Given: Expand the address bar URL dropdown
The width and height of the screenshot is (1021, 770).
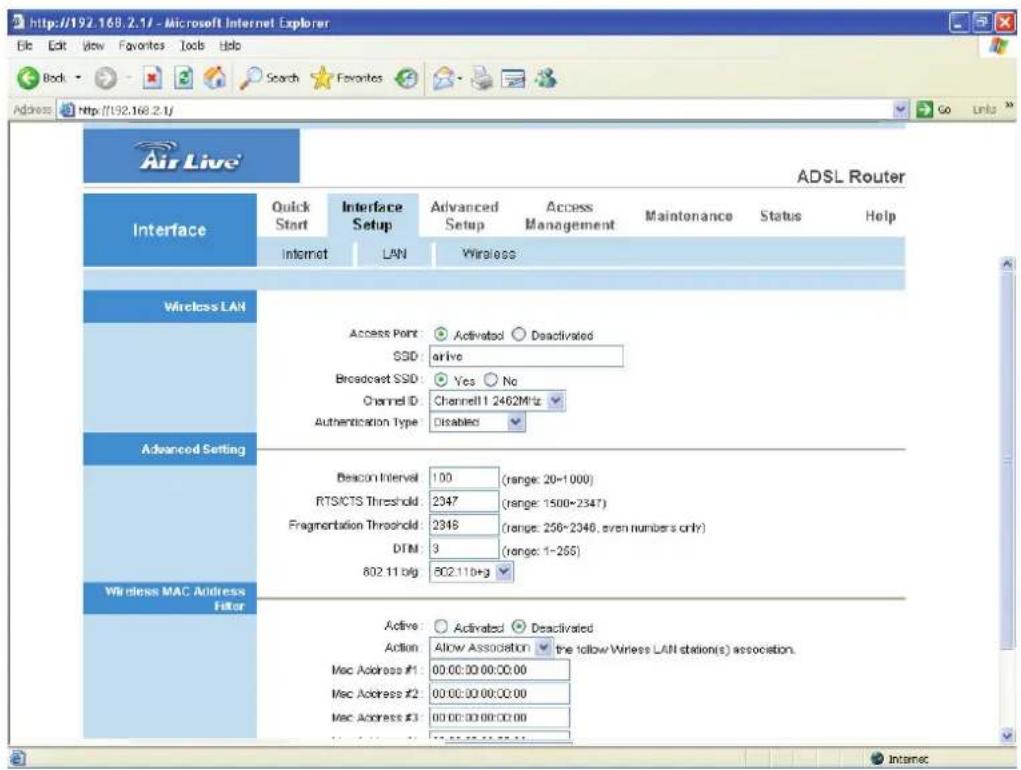Looking at the screenshot, I should click(x=900, y=109).
